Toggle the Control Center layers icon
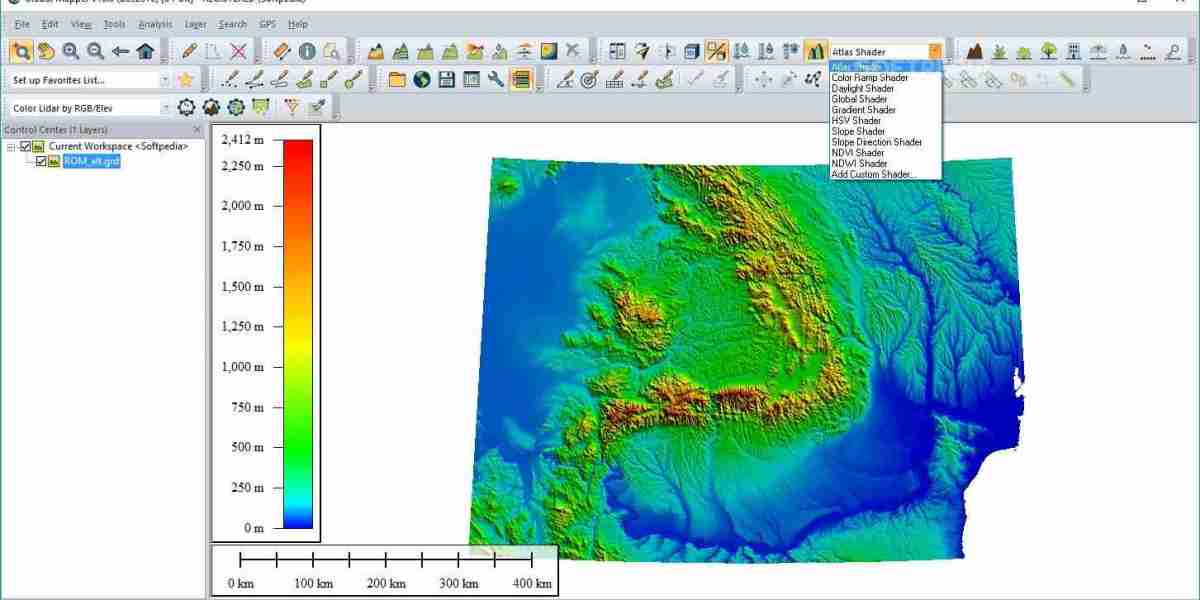 (x=520, y=80)
